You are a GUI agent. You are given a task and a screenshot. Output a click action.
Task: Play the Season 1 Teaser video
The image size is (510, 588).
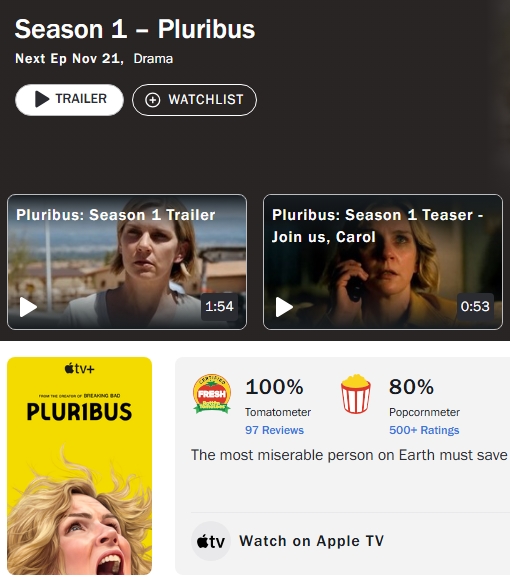click(284, 307)
